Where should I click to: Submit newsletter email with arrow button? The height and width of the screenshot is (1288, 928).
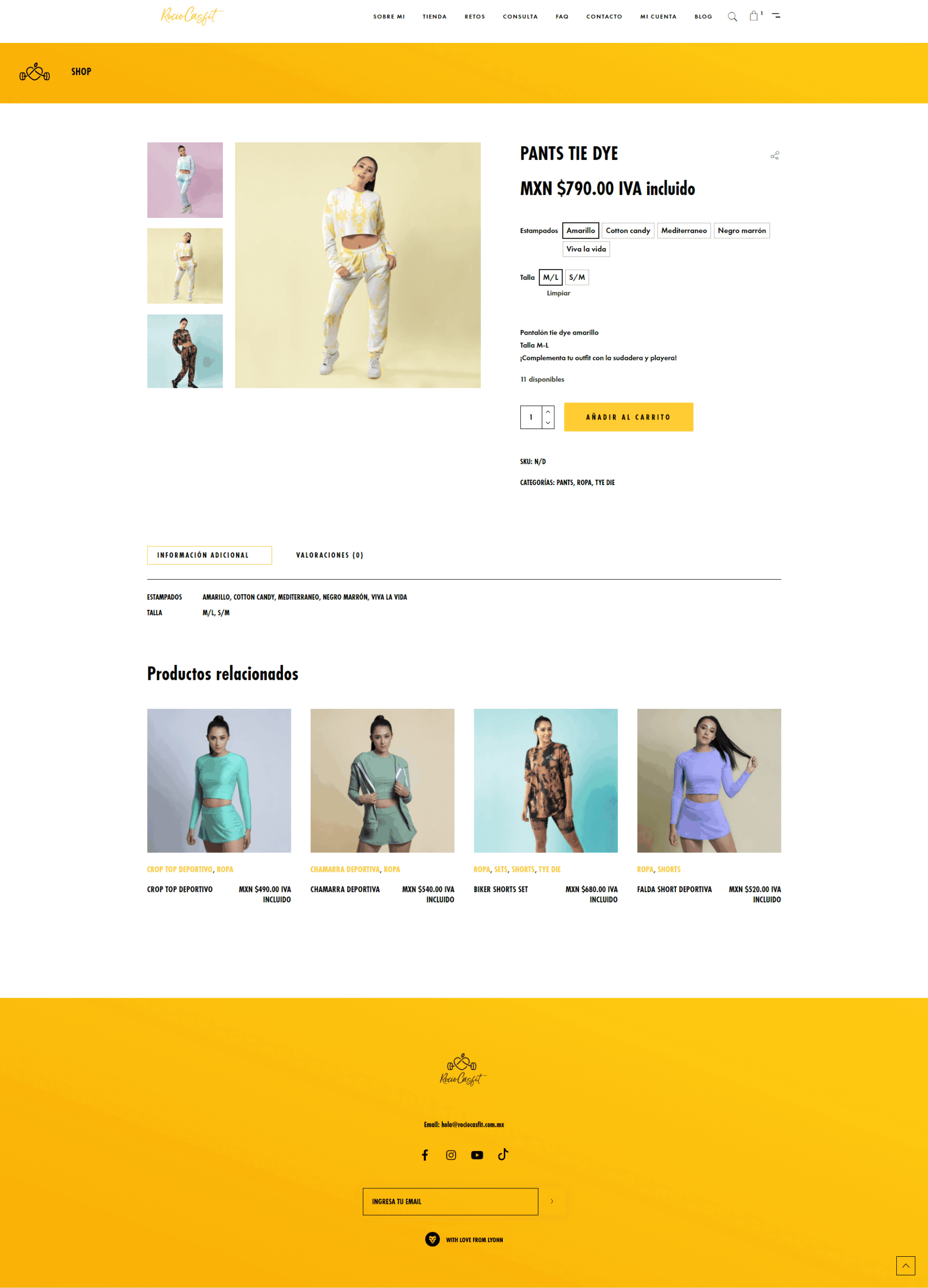[x=552, y=1201]
